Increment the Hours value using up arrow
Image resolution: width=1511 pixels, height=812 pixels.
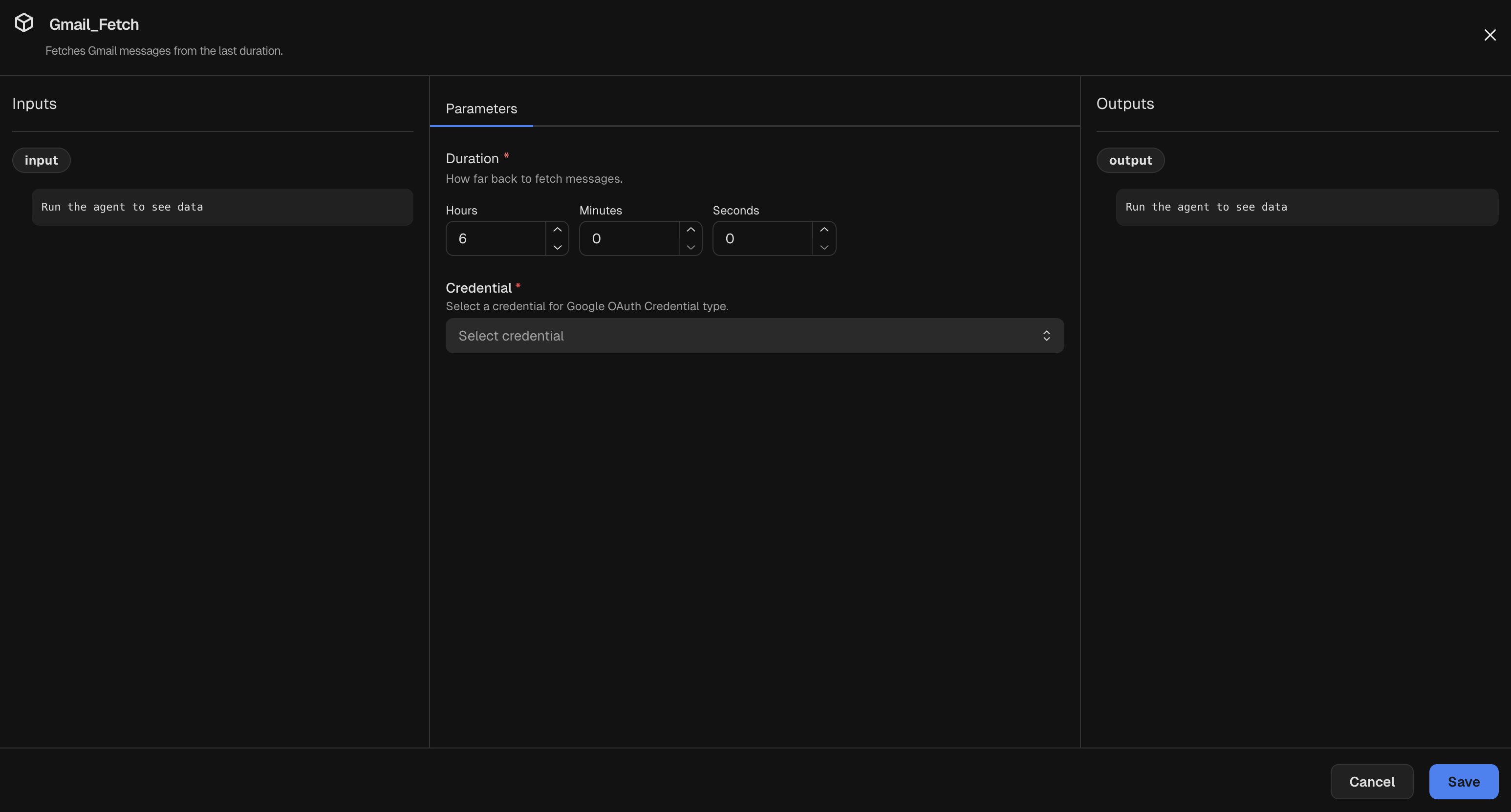point(557,229)
